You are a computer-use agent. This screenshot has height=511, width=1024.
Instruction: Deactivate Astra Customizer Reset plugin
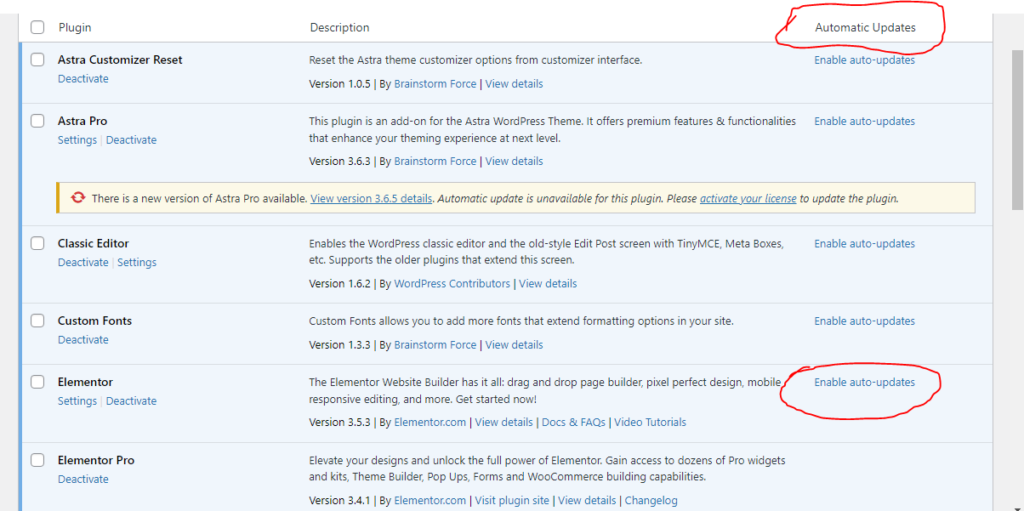(x=83, y=78)
